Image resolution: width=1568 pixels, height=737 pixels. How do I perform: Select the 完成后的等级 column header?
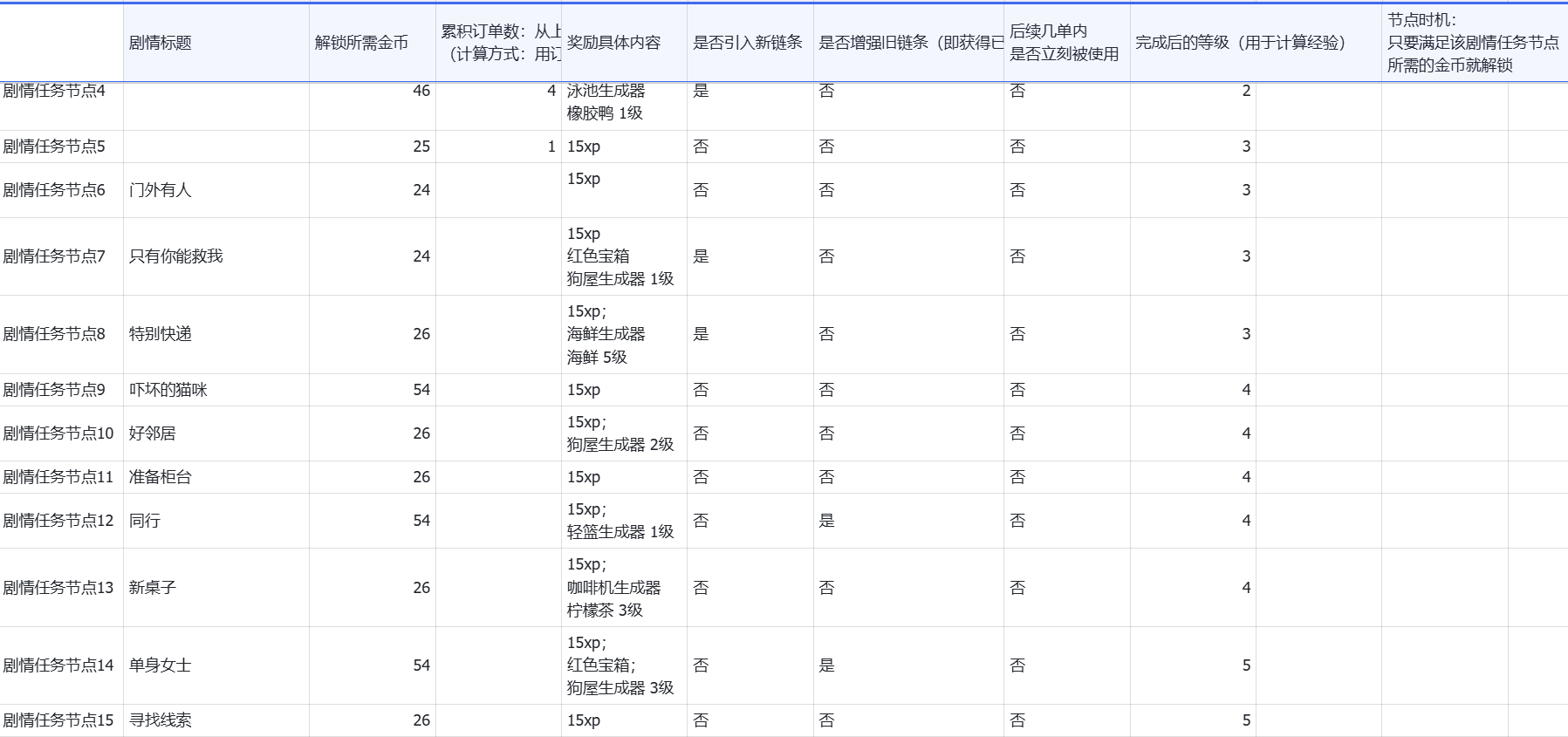(1256, 43)
